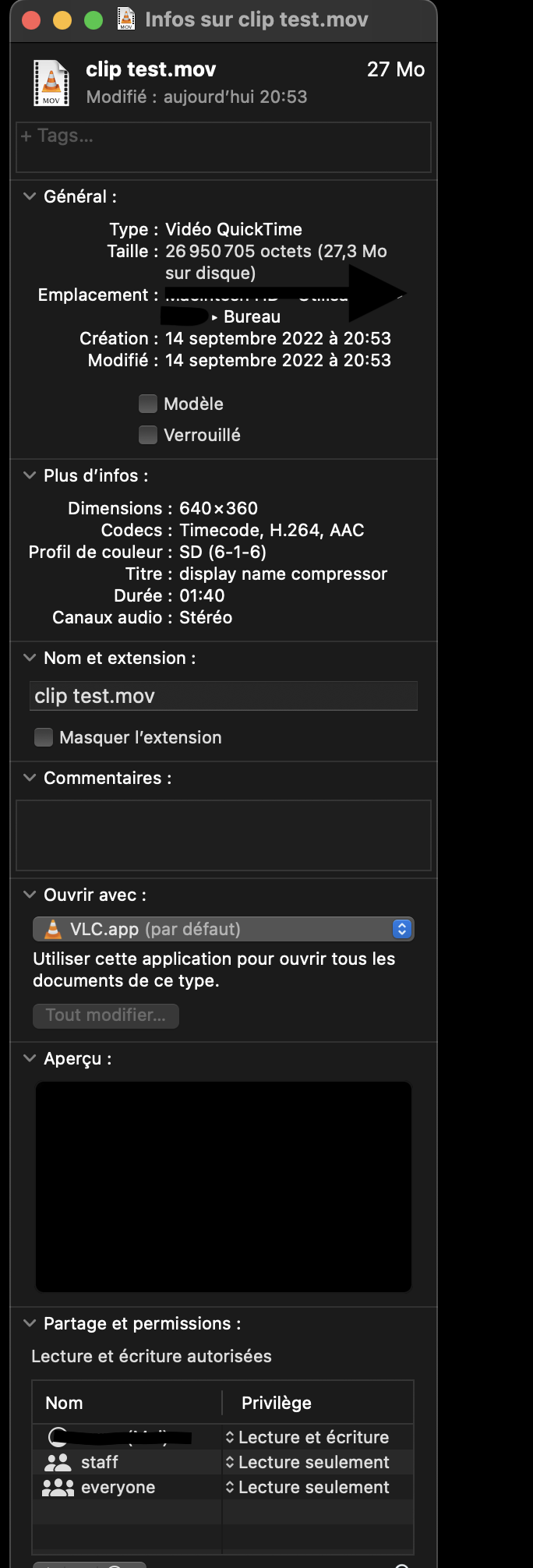Screen dimensions: 533x1568
Task: Collapse the Aperçu section
Action: [x=28, y=1058]
